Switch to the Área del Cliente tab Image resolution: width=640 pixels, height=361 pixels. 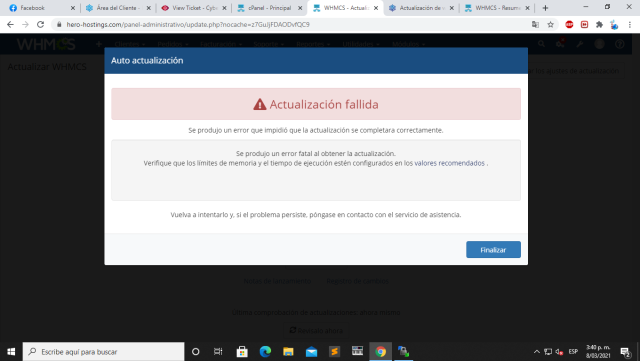coord(118,8)
